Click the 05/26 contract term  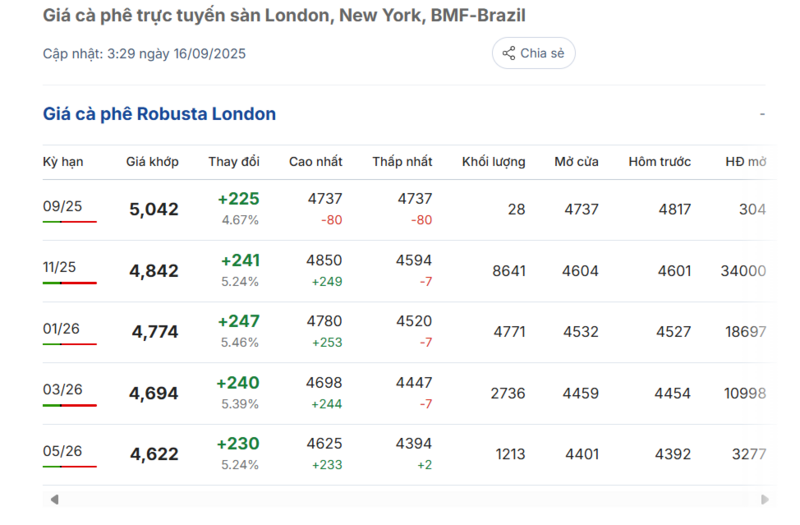(x=62, y=450)
